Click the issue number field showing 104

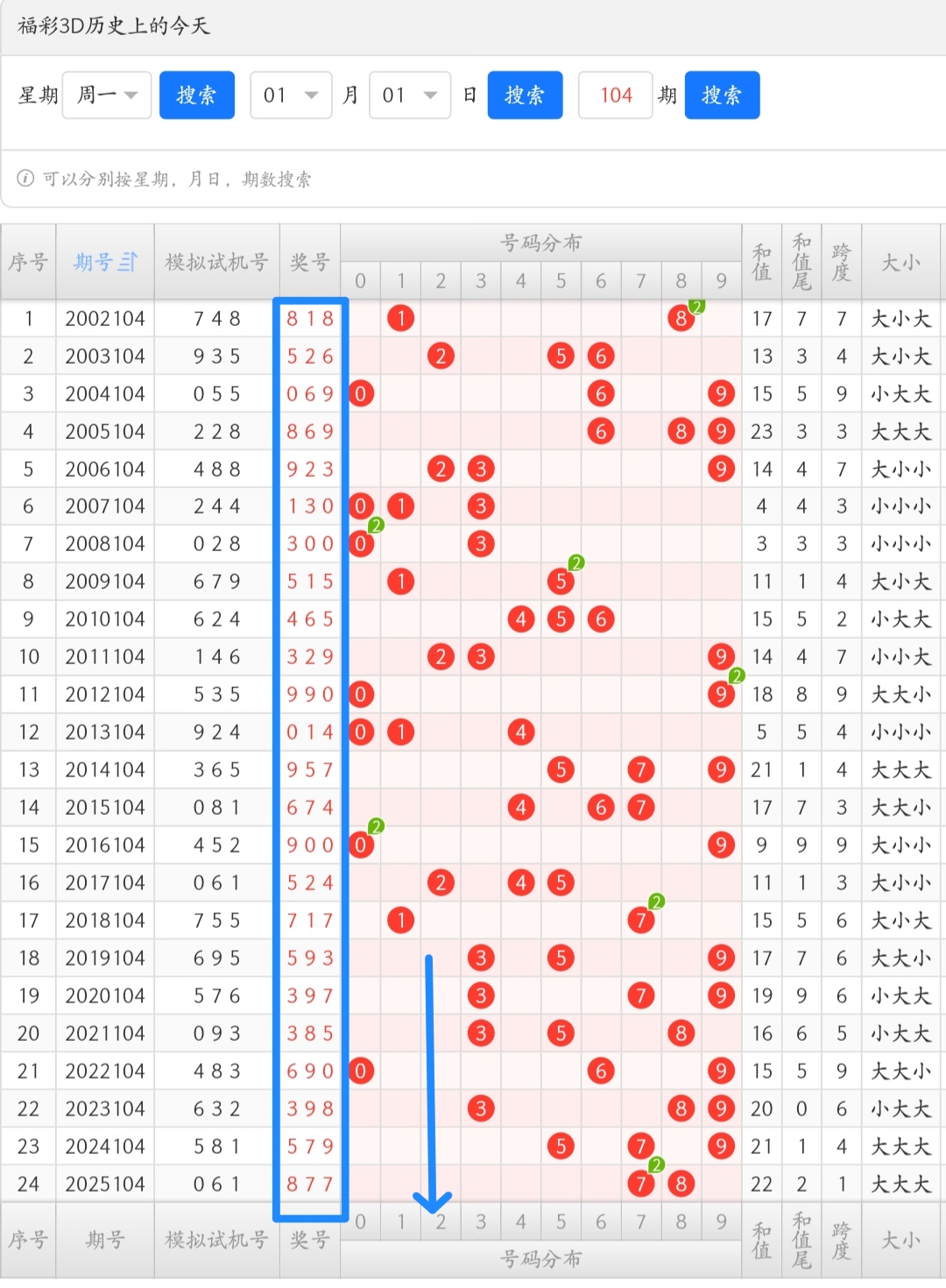click(616, 95)
